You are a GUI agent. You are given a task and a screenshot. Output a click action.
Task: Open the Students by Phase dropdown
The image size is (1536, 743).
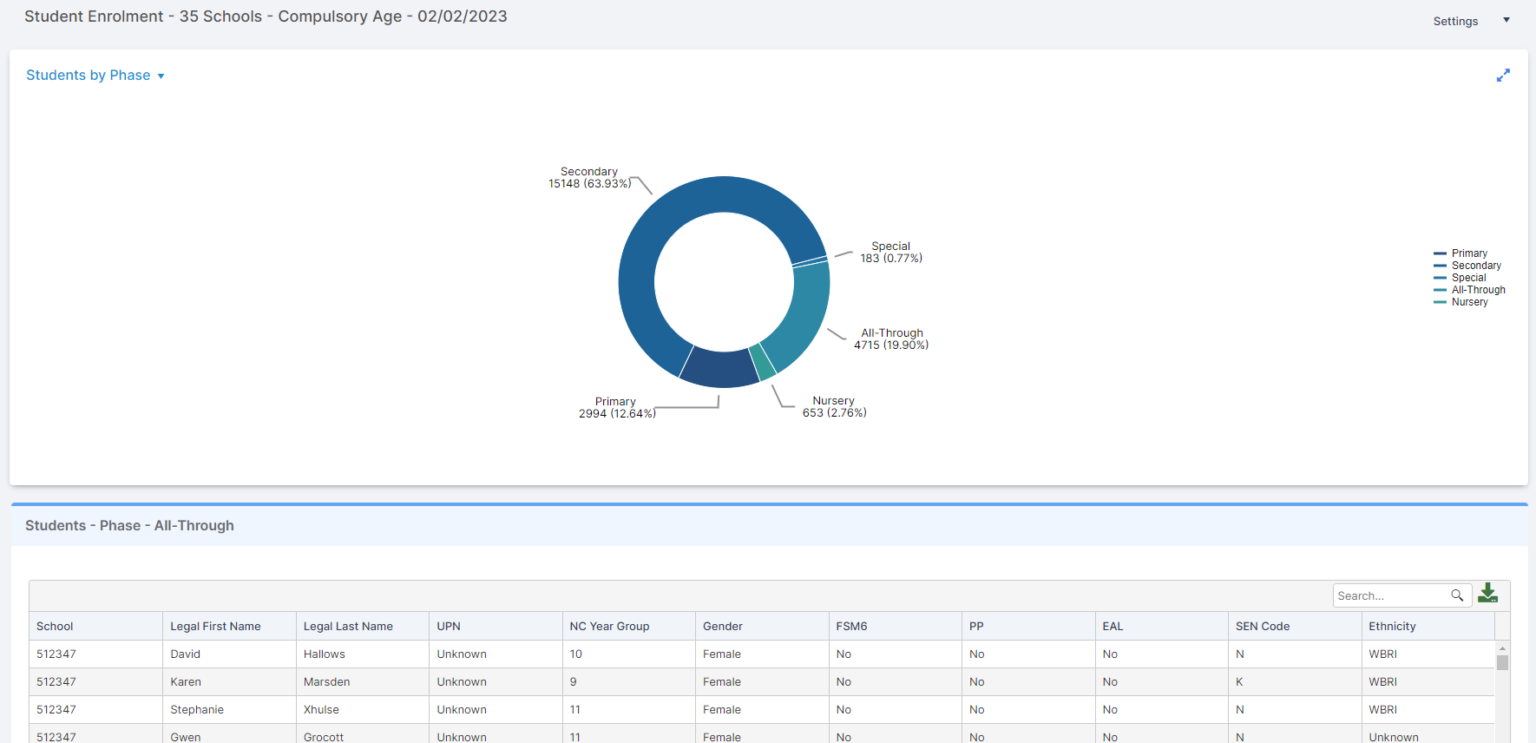click(x=162, y=75)
